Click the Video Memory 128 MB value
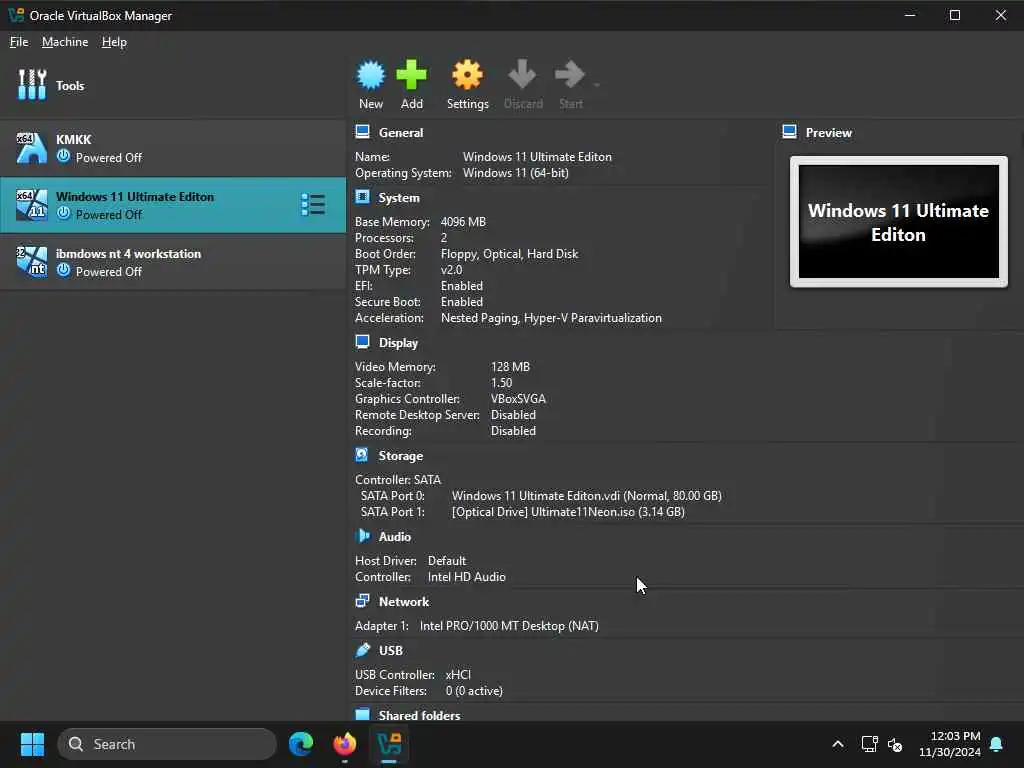Viewport: 1024px width, 768px height. pos(510,367)
